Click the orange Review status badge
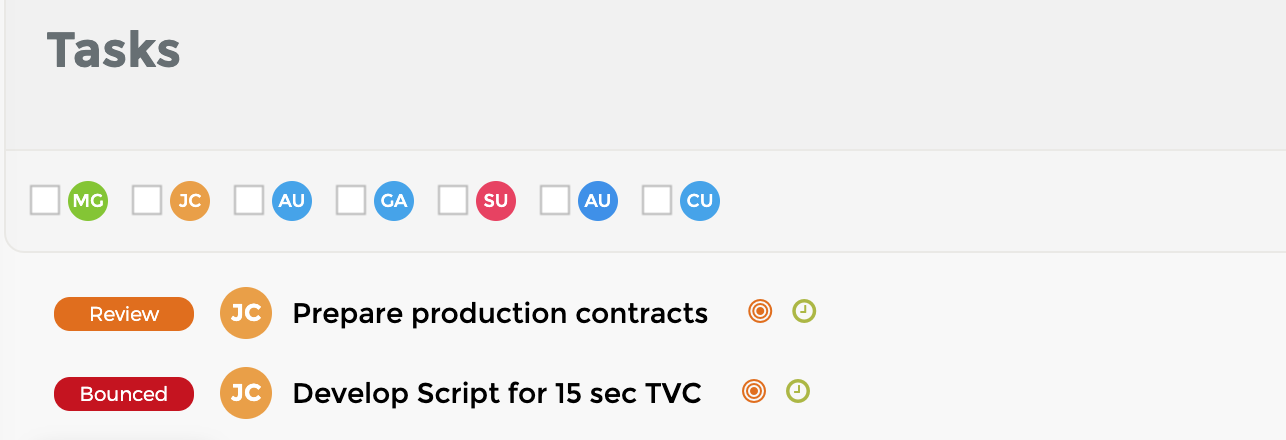 [x=124, y=314]
